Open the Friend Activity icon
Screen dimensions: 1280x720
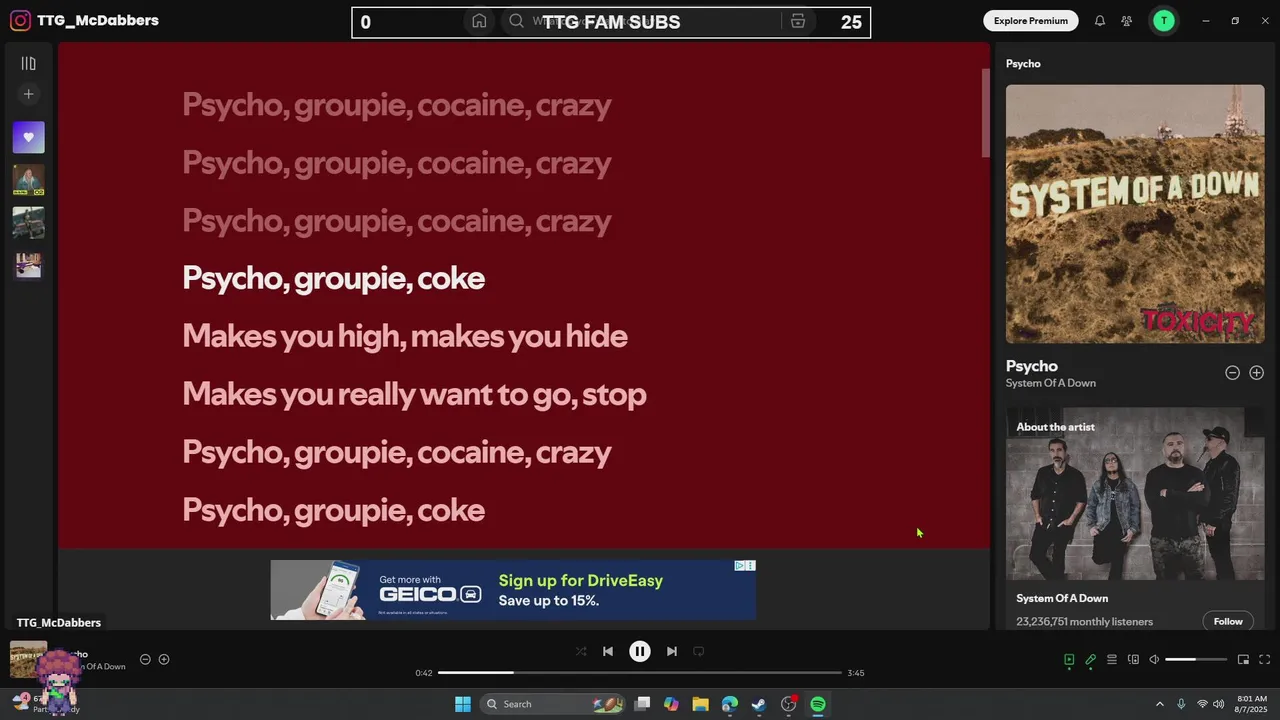tap(1127, 21)
